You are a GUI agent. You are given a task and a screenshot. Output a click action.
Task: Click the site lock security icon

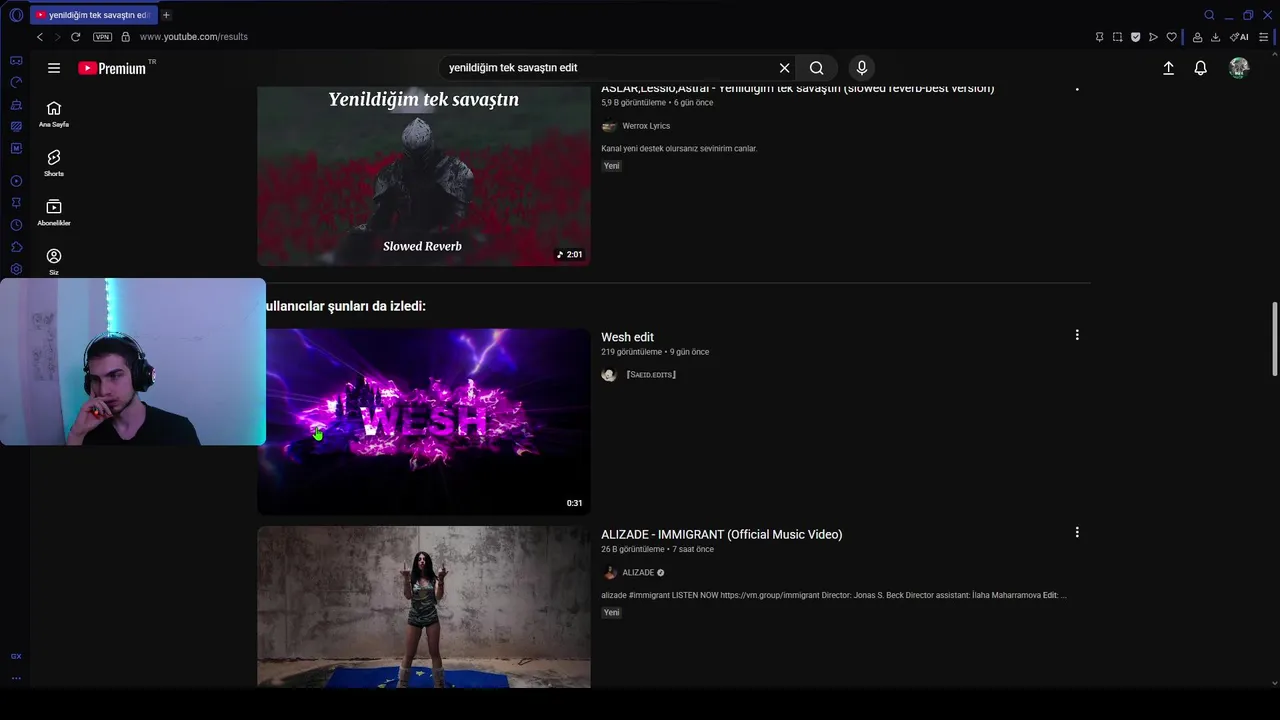[x=125, y=37]
